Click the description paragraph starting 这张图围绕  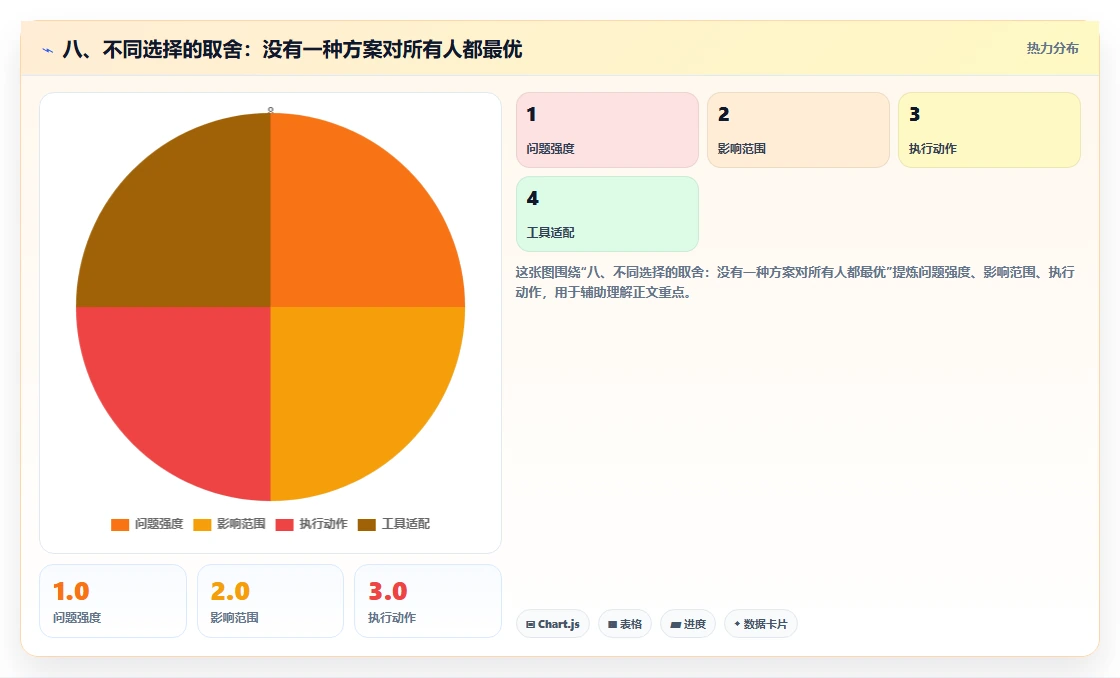click(795, 282)
